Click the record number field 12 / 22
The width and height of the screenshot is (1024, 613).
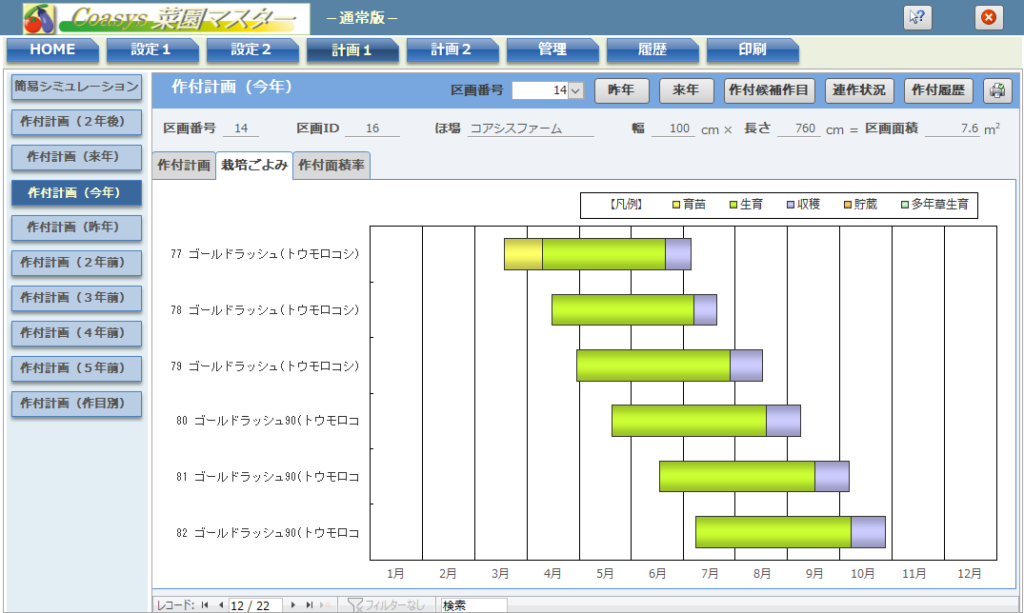pos(255,606)
